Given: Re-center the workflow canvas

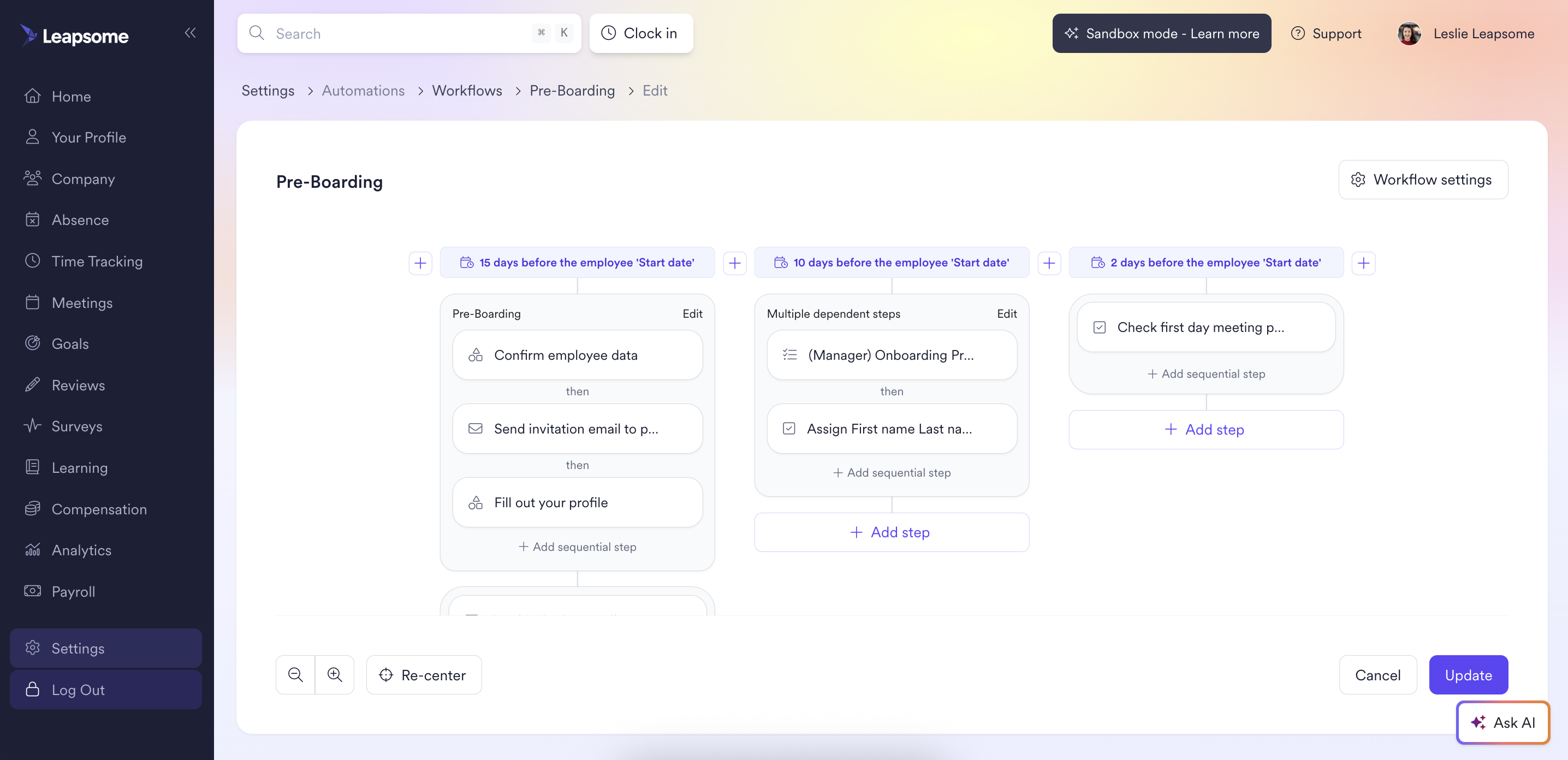Looking at the screenshot, I should pyautogui.click(x=424, y=674).
